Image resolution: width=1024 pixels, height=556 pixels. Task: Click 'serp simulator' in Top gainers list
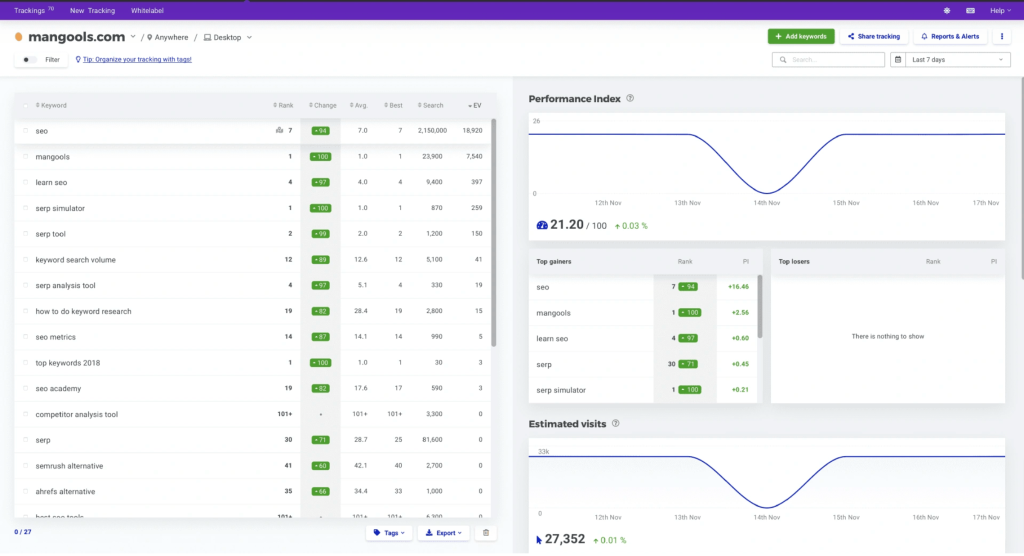tap(561, 390)
